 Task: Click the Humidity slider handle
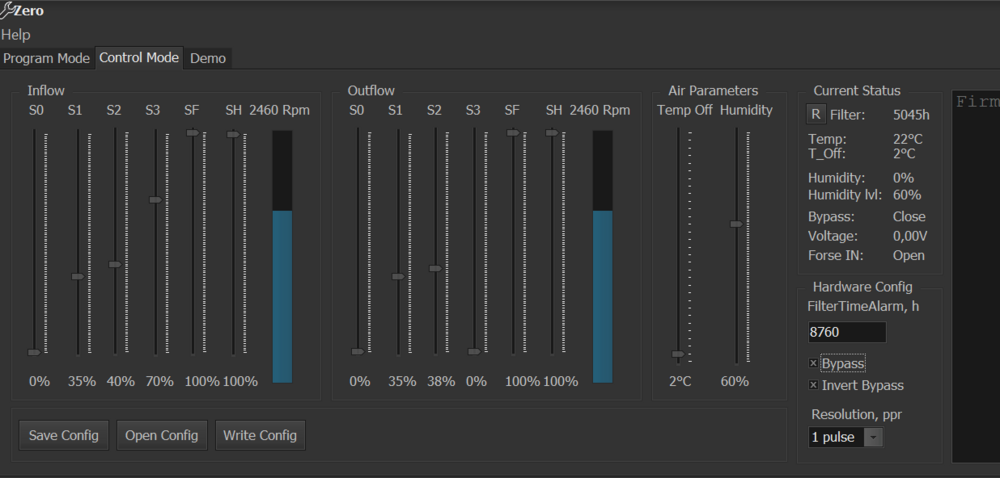tap(736, 224)
